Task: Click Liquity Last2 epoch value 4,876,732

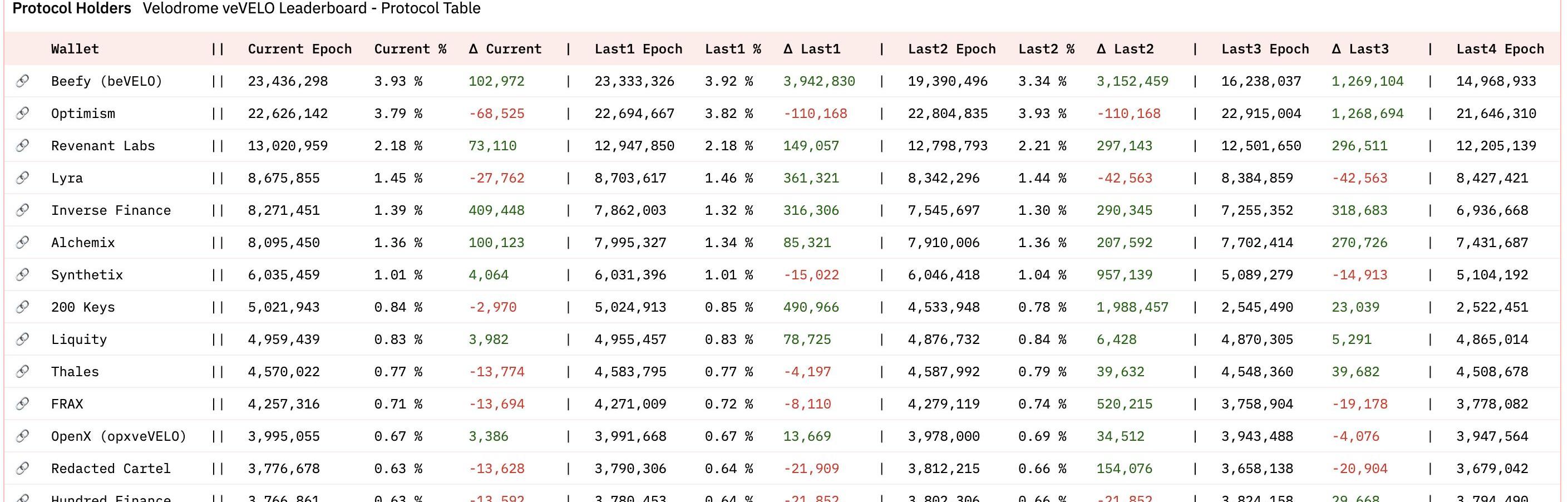Action: (x=944, y=339)
